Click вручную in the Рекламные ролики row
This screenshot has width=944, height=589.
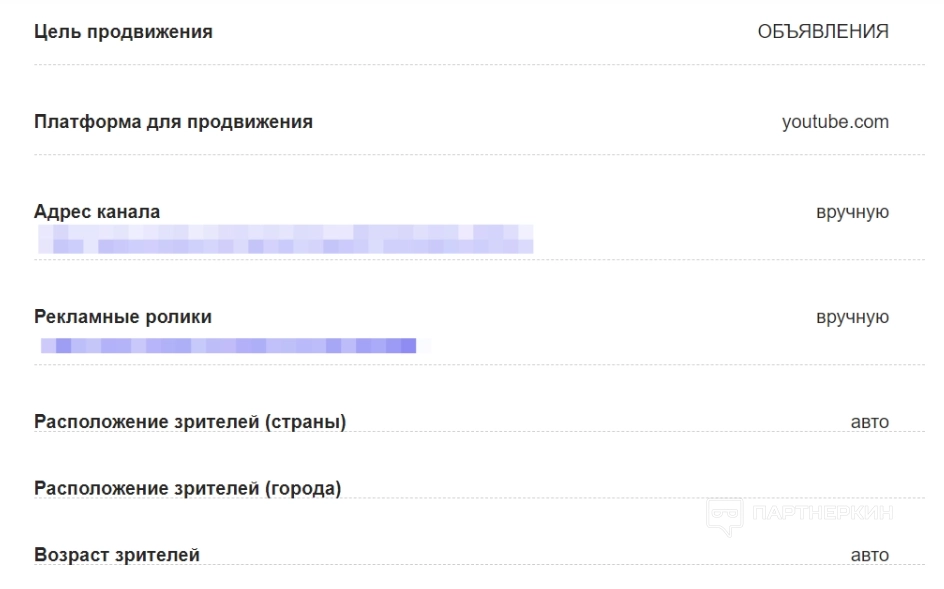pyautogui.click(x=853, y=317)
